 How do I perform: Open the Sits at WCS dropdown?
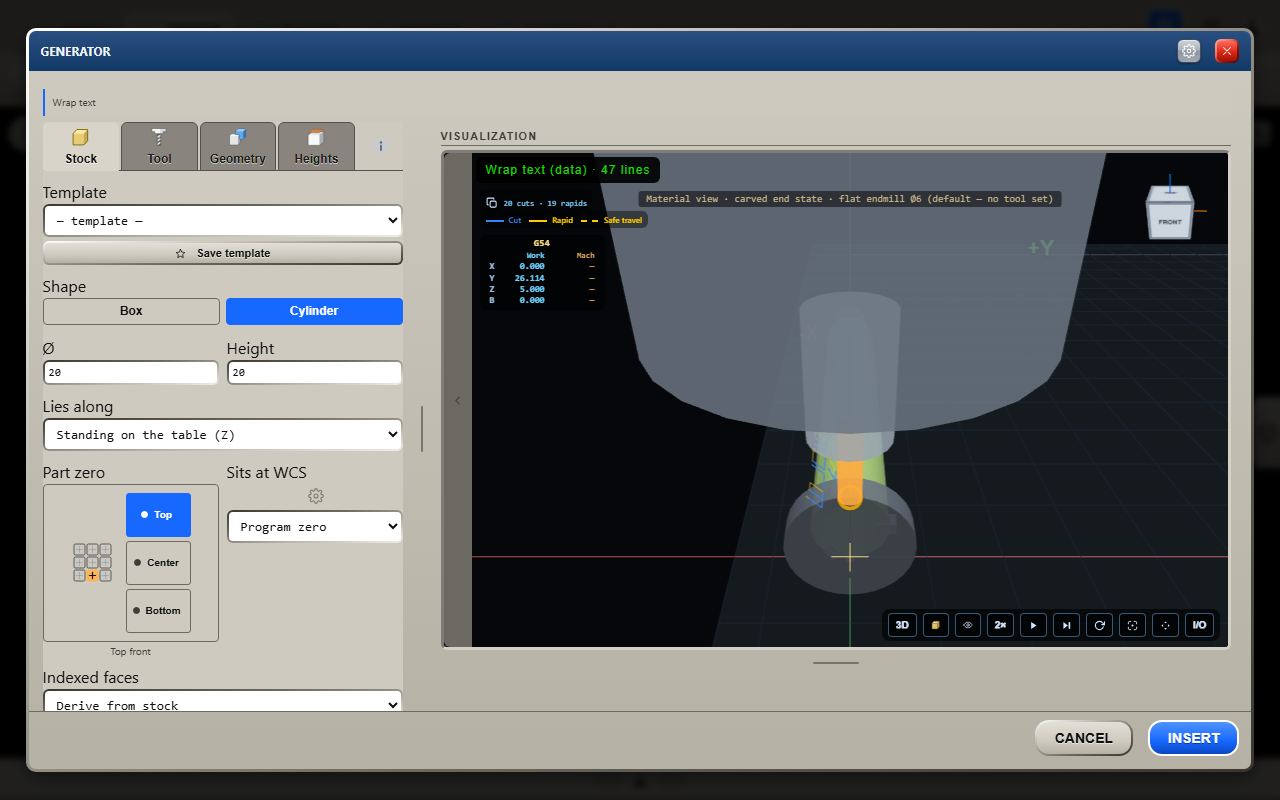(x=314, y=527)
